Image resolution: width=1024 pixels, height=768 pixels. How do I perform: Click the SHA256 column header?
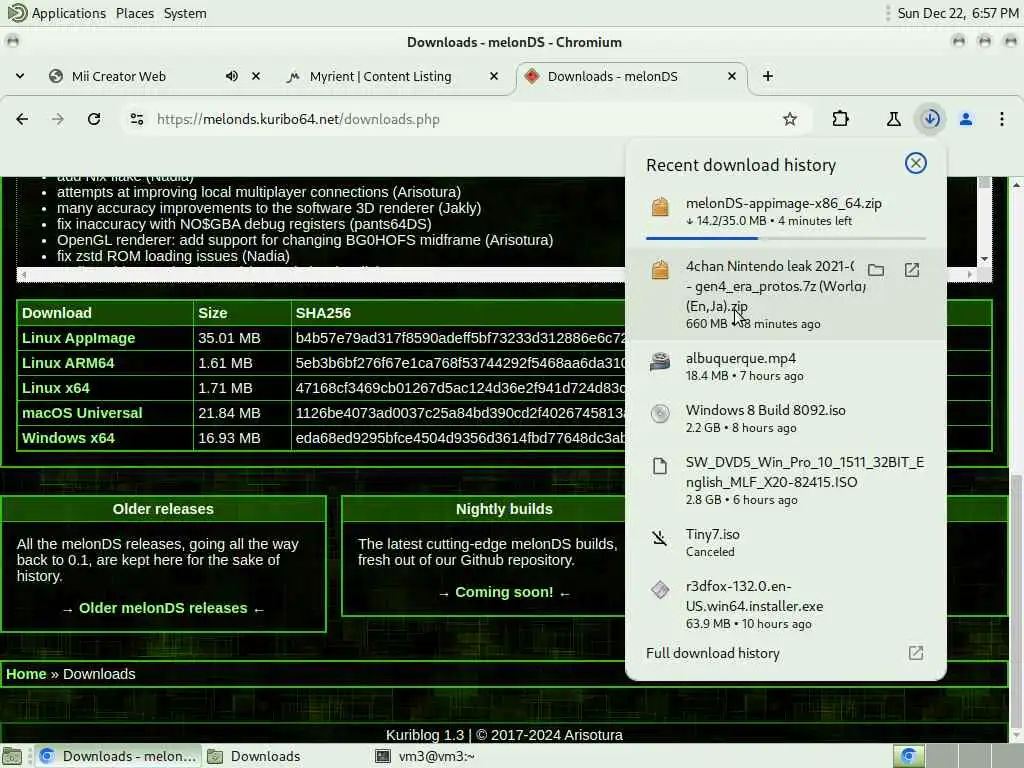323,313
